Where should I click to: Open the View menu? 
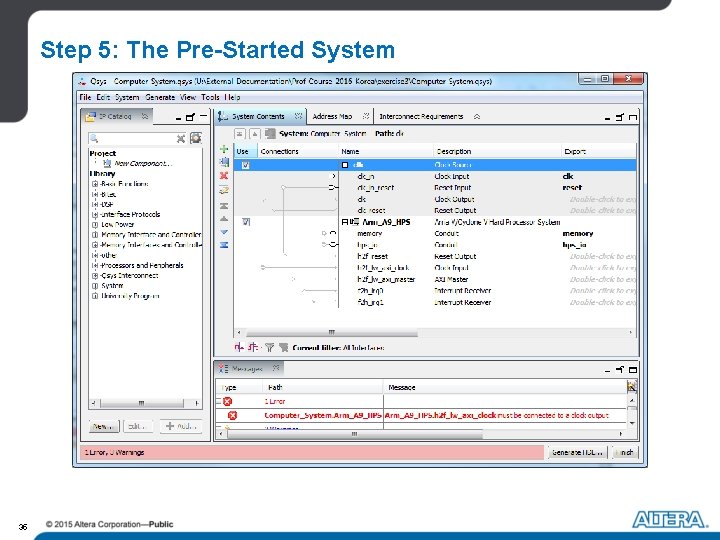coord(187,97)
